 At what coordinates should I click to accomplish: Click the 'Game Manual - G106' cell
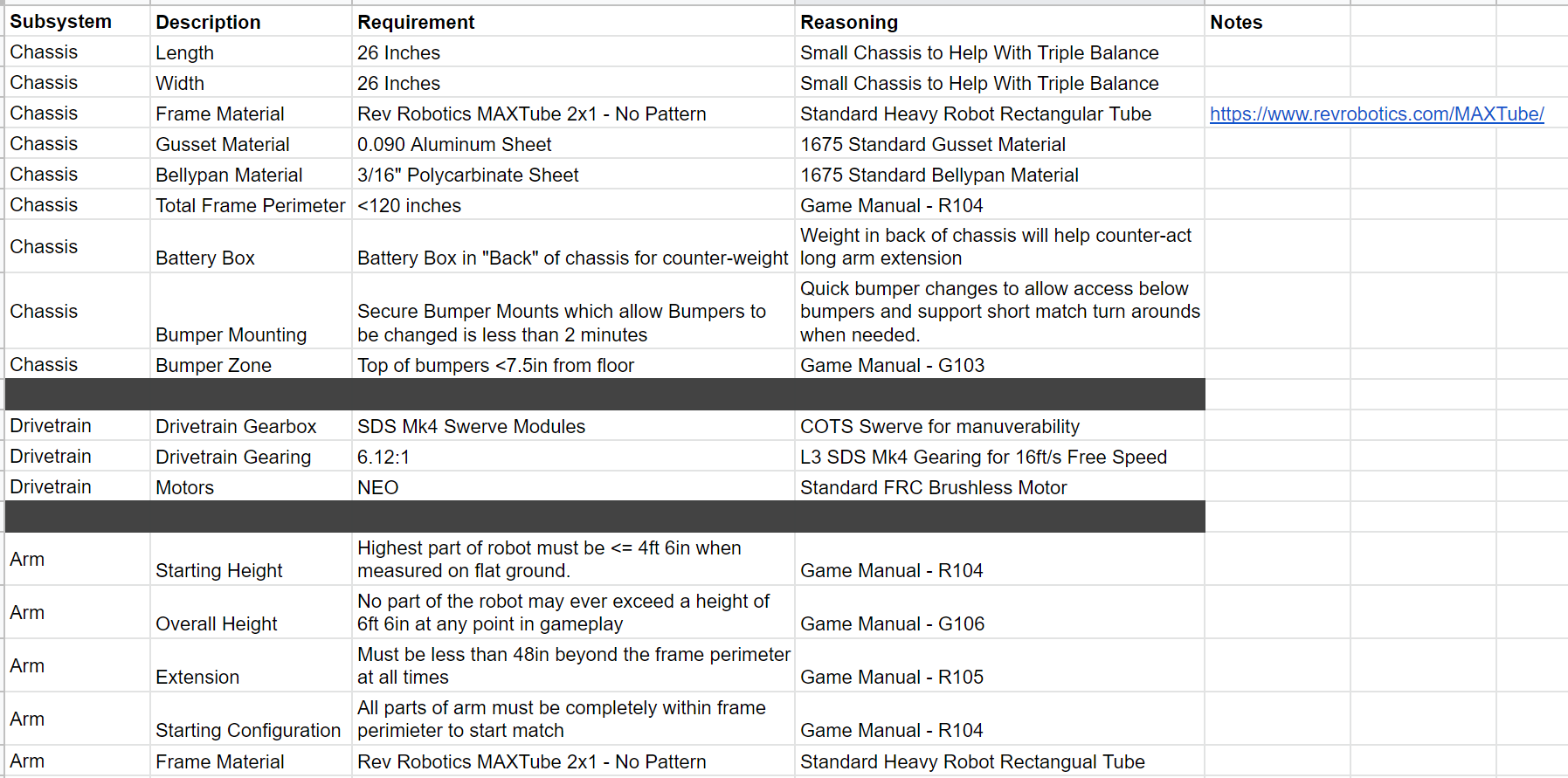pyautogui.click(x=1000, y=612)
